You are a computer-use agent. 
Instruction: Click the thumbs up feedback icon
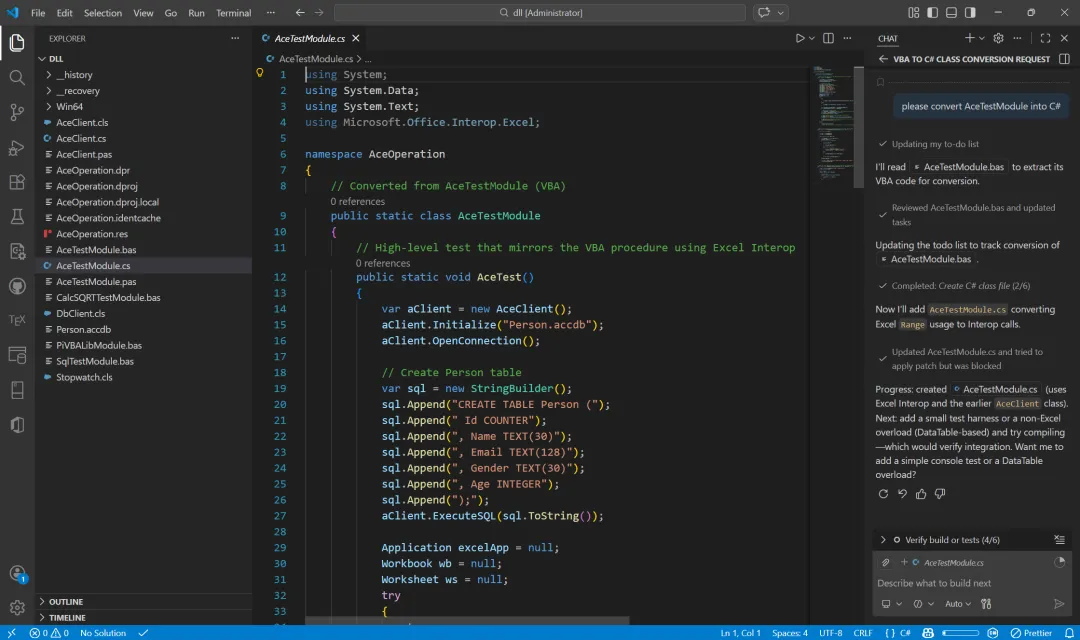(921, 494)
